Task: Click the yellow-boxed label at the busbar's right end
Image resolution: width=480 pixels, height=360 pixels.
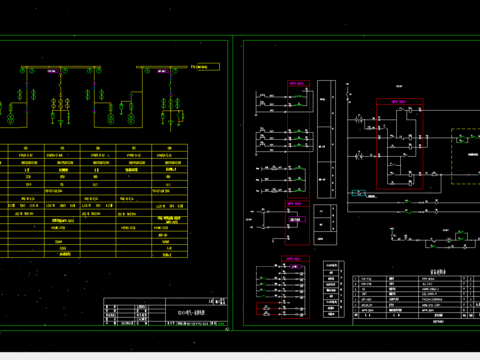Action: 208,67
